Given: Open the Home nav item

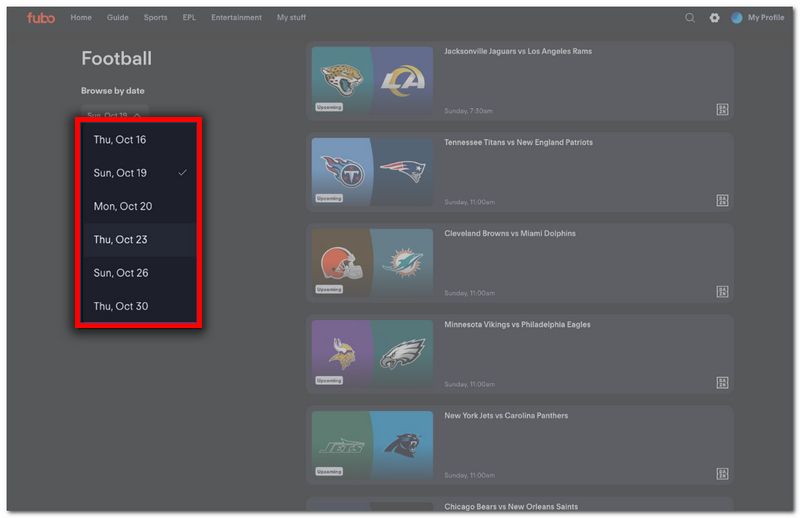Looking at the screenshot, I should point(81,17).
